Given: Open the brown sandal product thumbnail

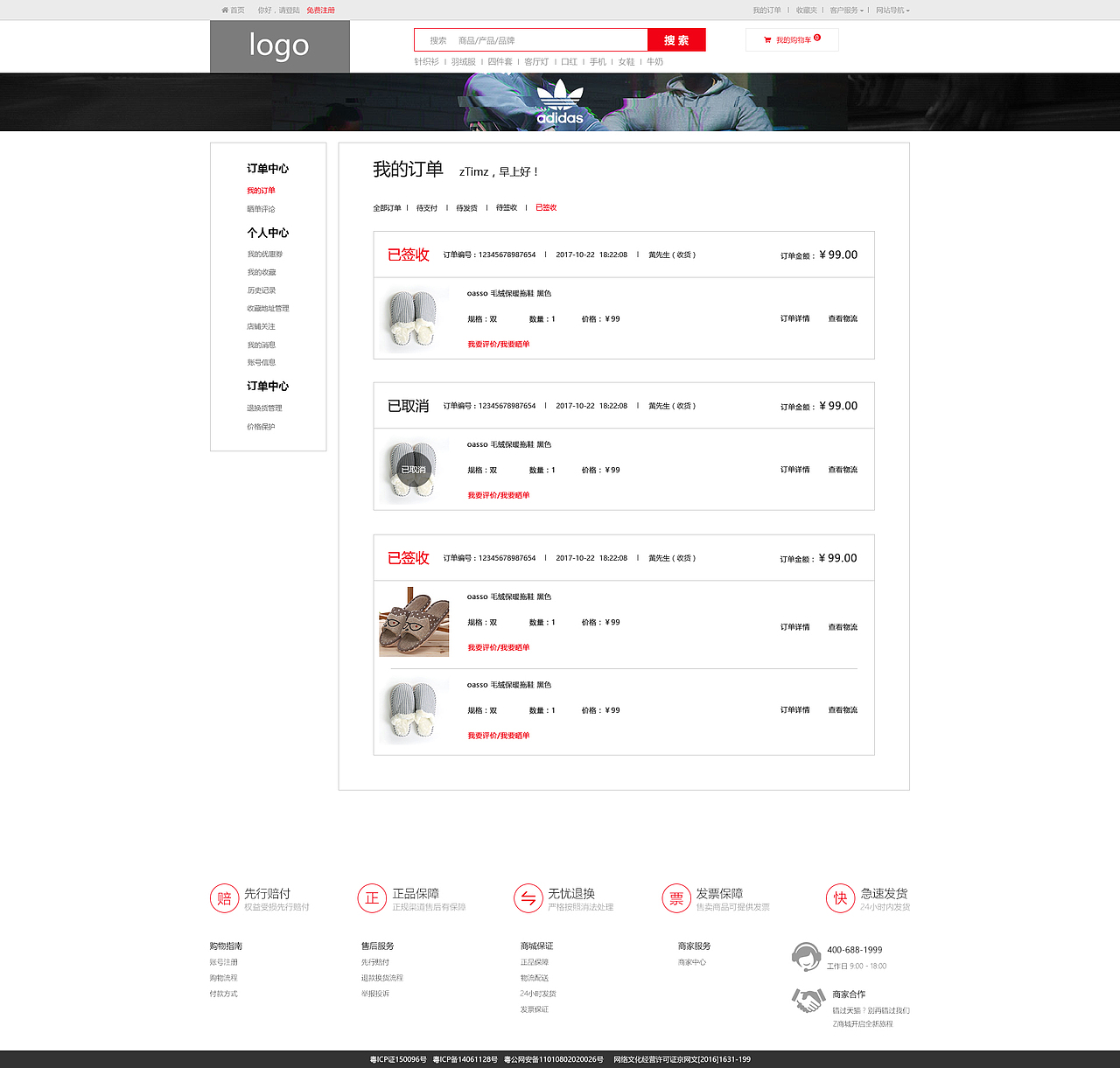Looking at the screenshot, I should [x=414, y=622].
